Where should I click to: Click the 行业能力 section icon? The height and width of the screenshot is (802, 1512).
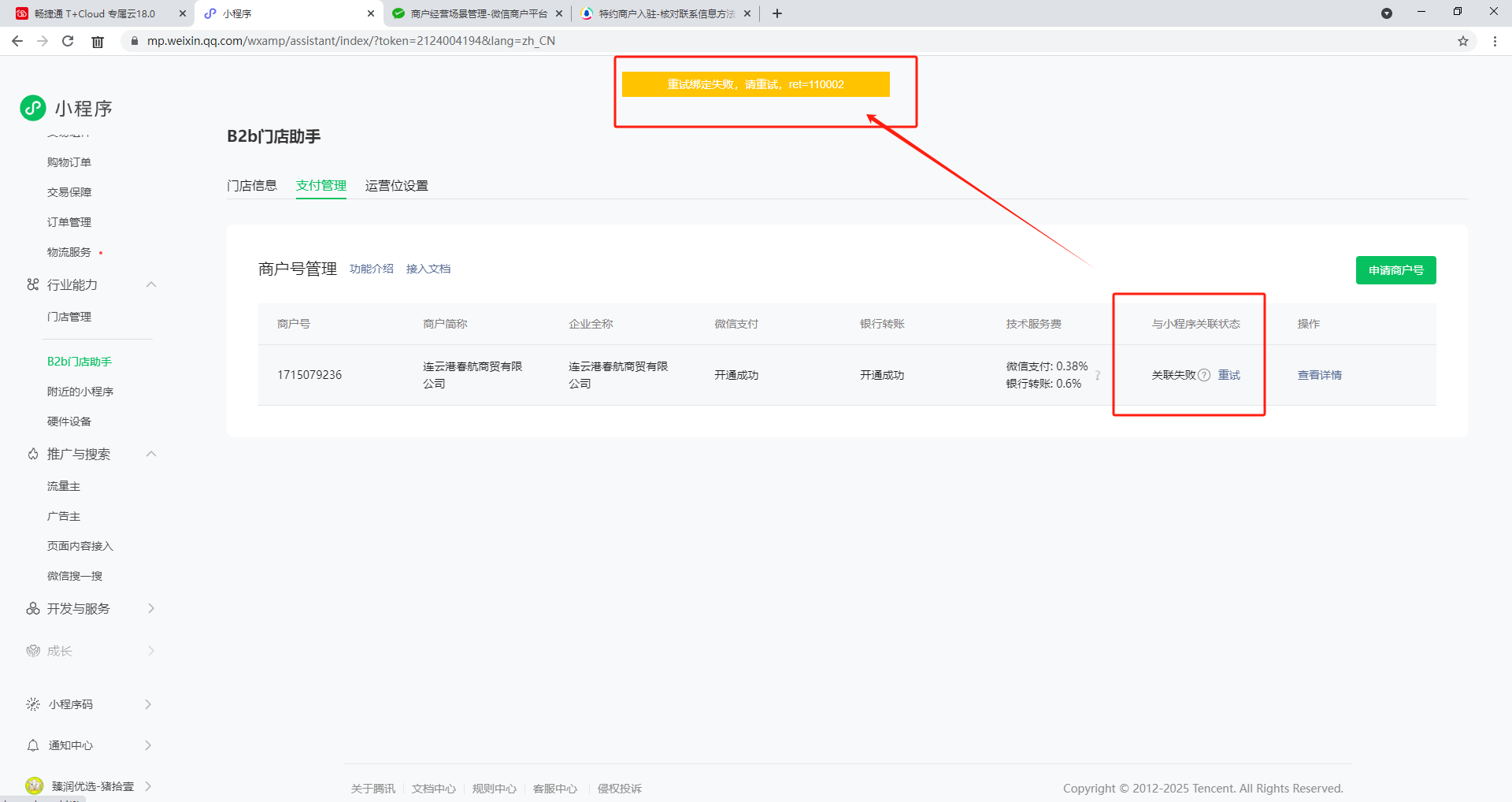click(x=32, y=284)
